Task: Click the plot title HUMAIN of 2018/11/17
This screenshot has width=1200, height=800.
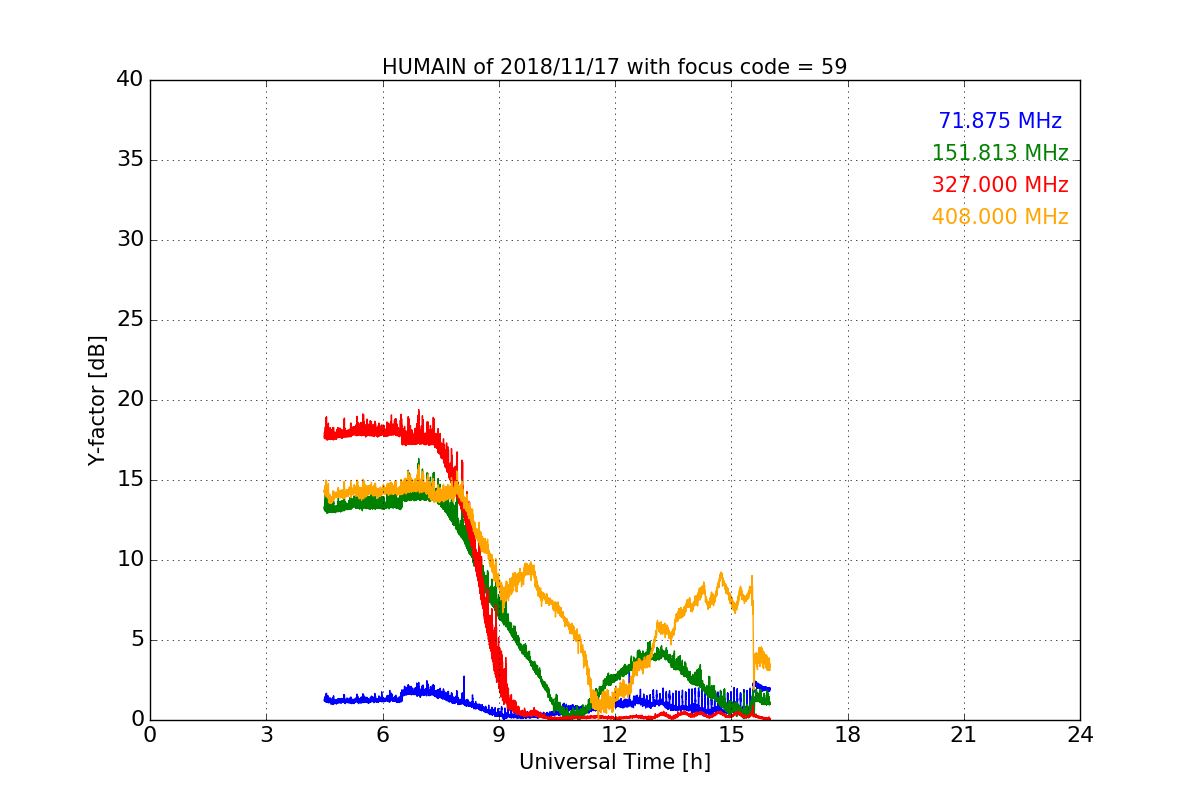Action: click(614, 67)
